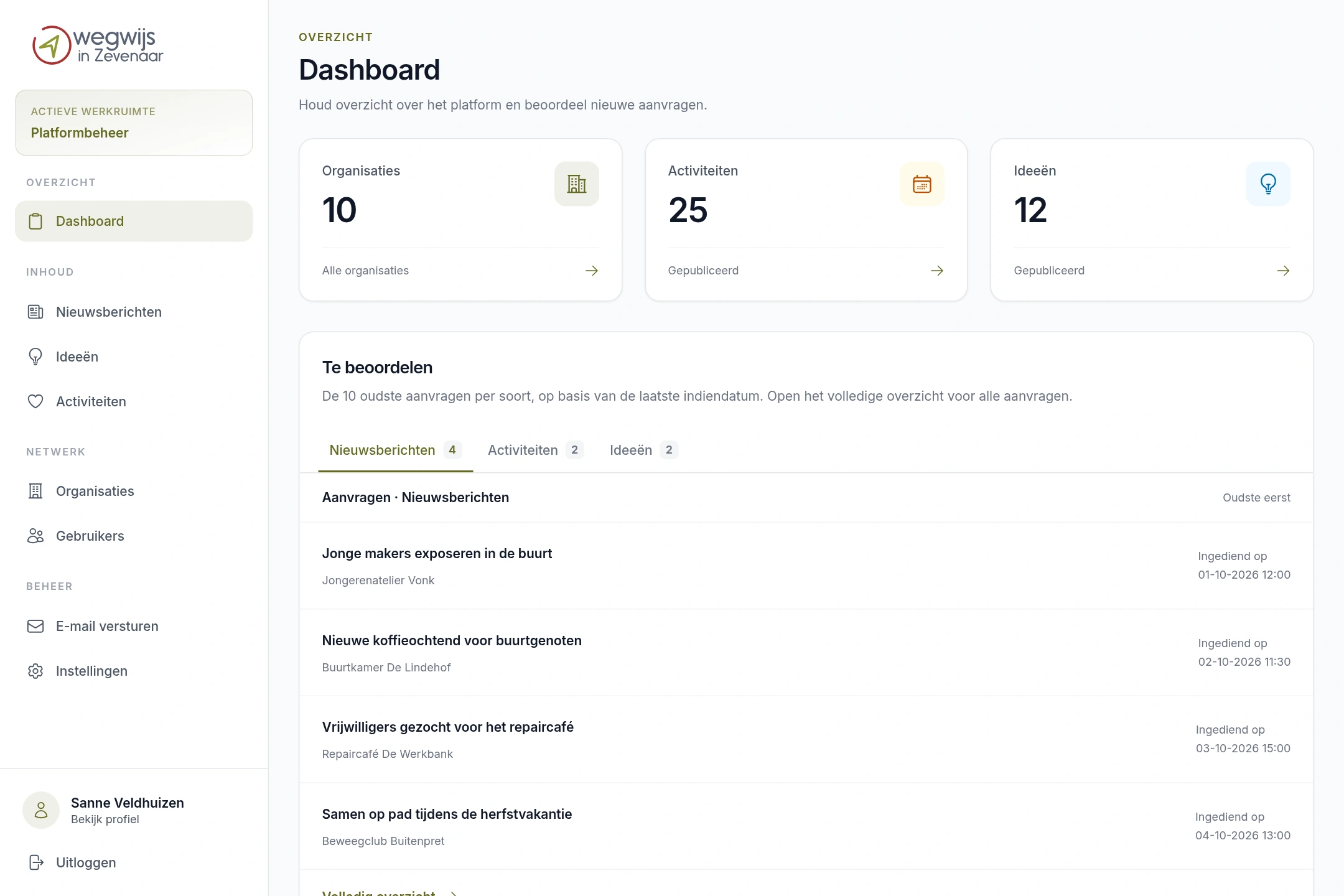1344x896 pixels.
Task: Click the Uitloggen exit icon
Action: (x=36, y=862)
